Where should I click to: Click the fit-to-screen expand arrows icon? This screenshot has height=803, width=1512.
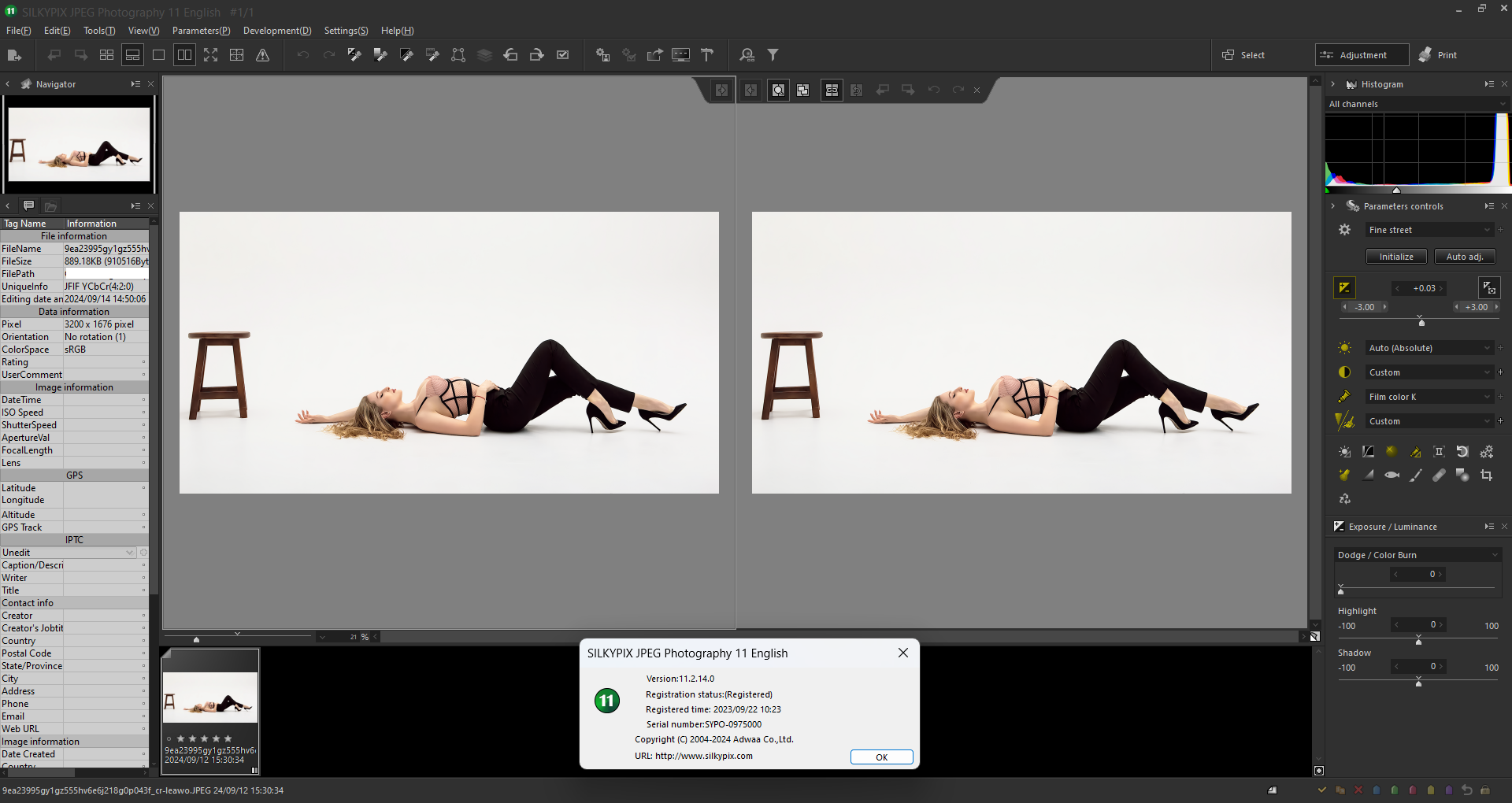click(x=210, y=55)
